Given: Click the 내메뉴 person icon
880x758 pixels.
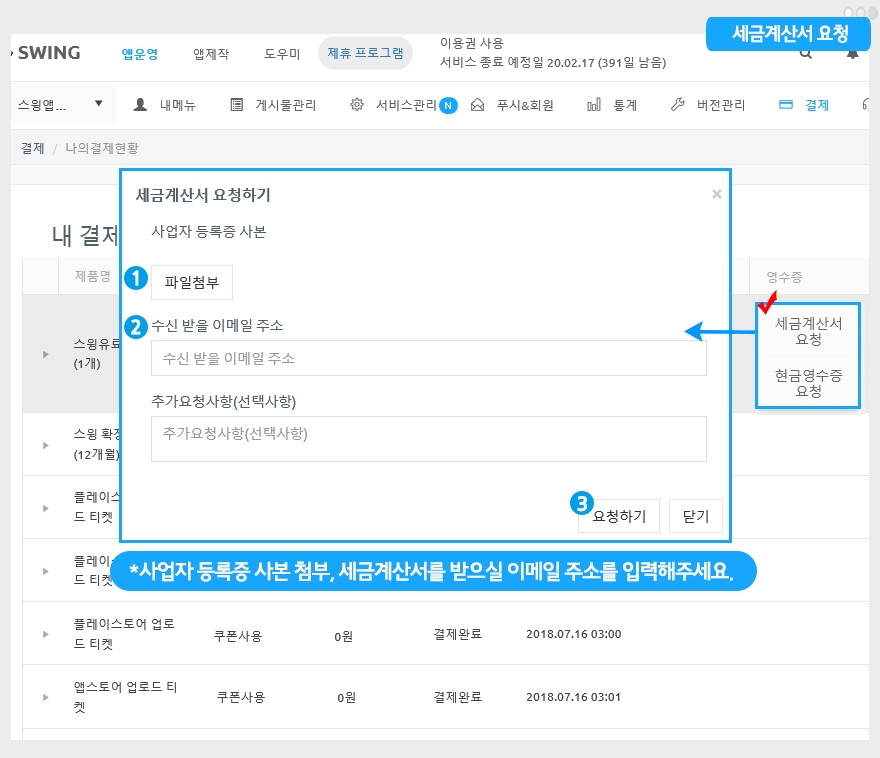Looking at the screenshot, I should click(x=141, y=105).
